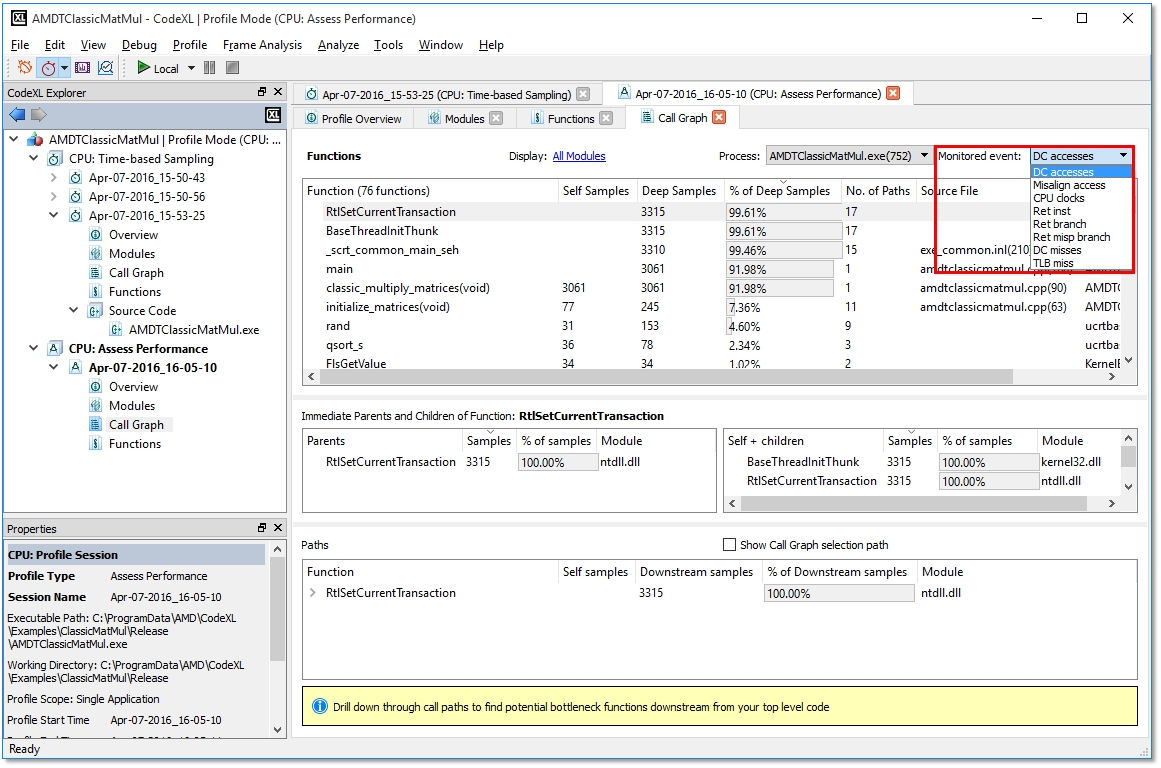
Task: Switch to the Modules tab
Action: click(464, 118)
